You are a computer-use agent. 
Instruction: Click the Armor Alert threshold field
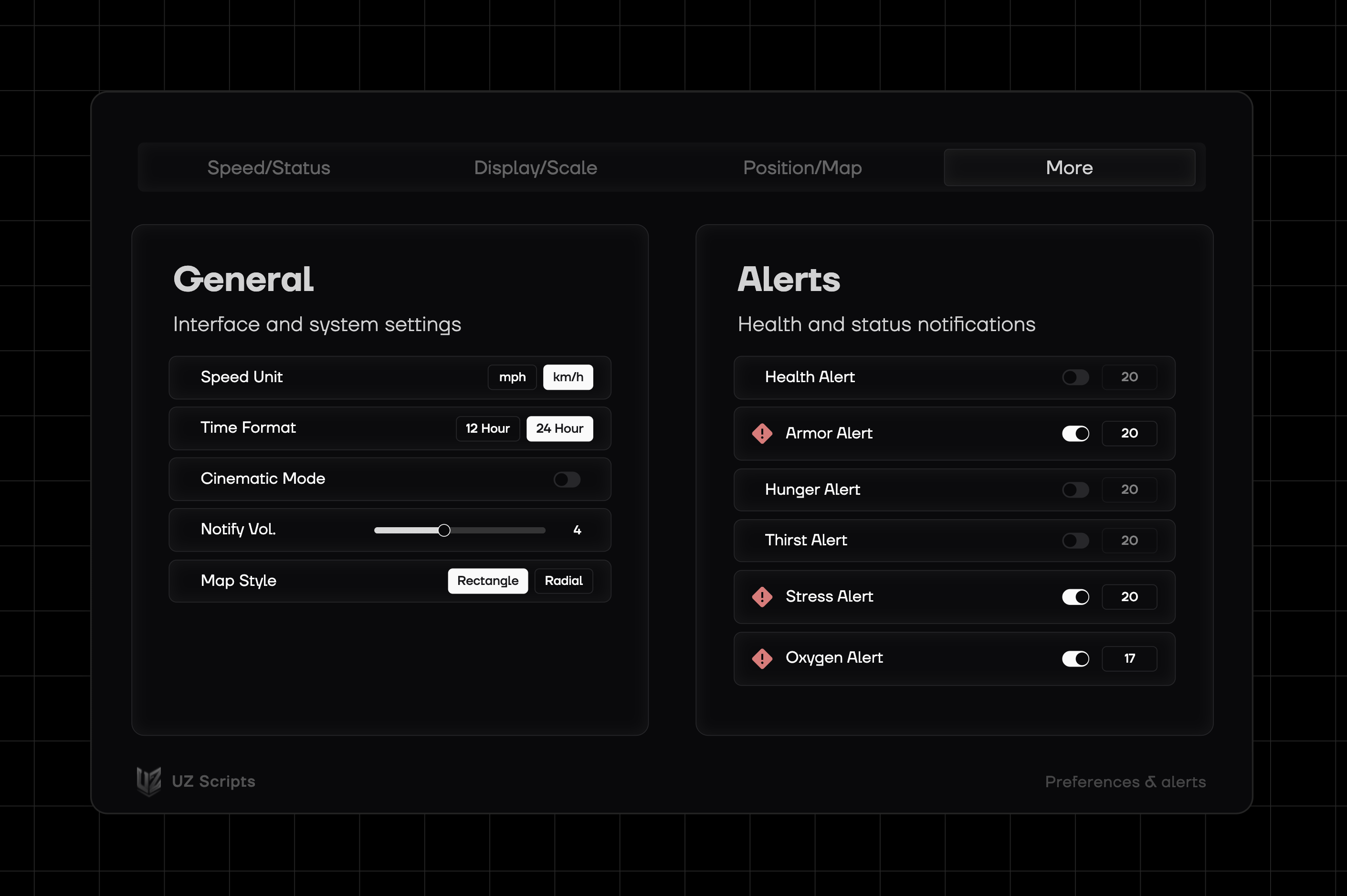tap(1129, 433)
